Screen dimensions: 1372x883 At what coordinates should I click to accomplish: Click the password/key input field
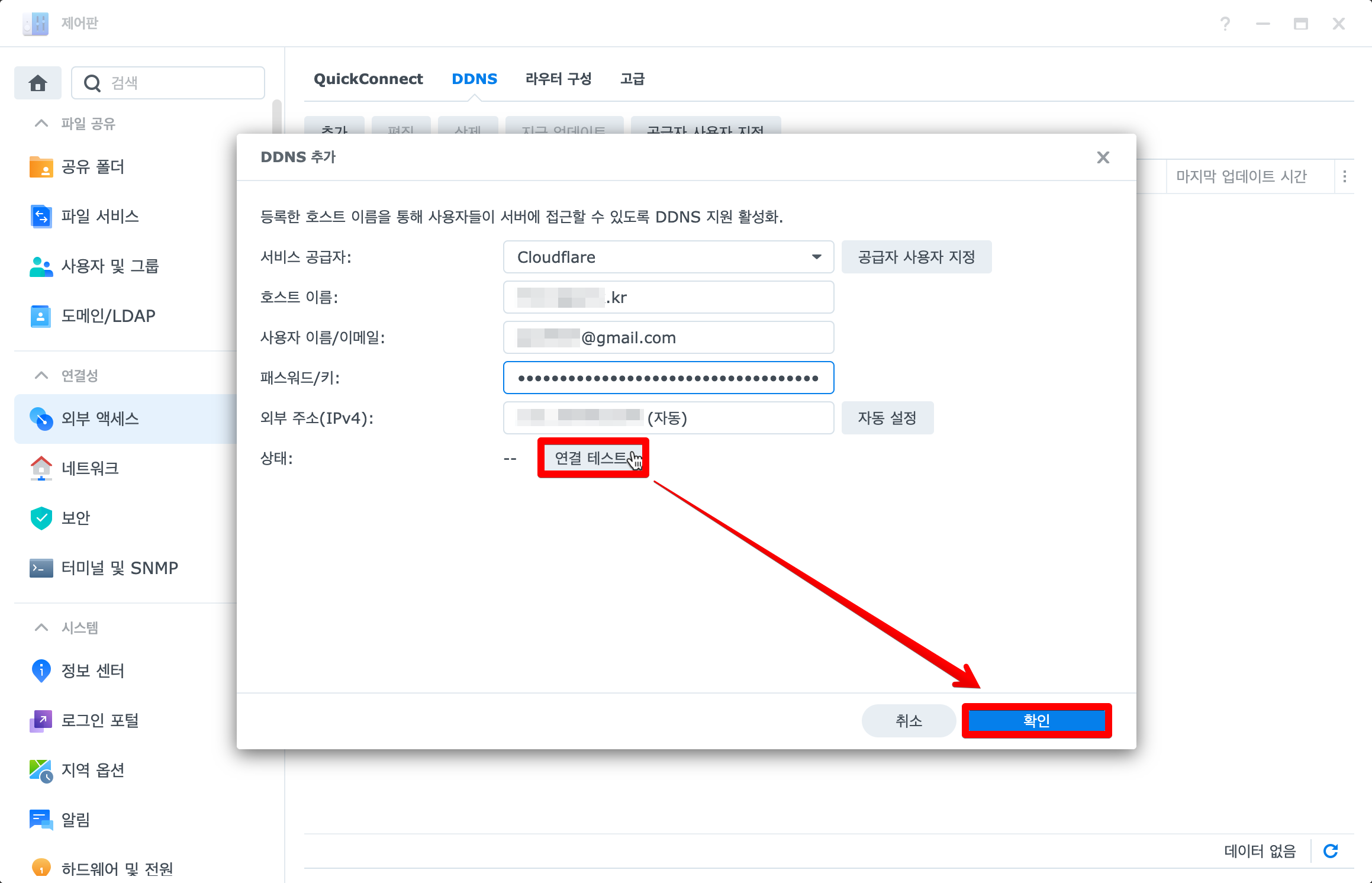point(668,378)
